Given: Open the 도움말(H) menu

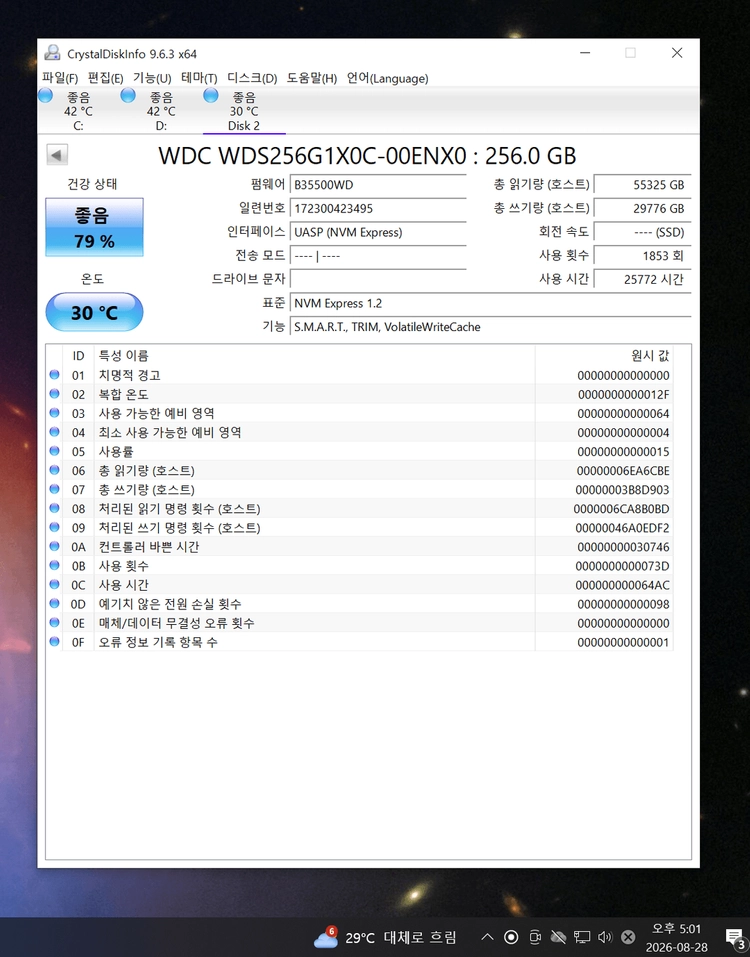Looking at the screenshot, I should [312, 78].
